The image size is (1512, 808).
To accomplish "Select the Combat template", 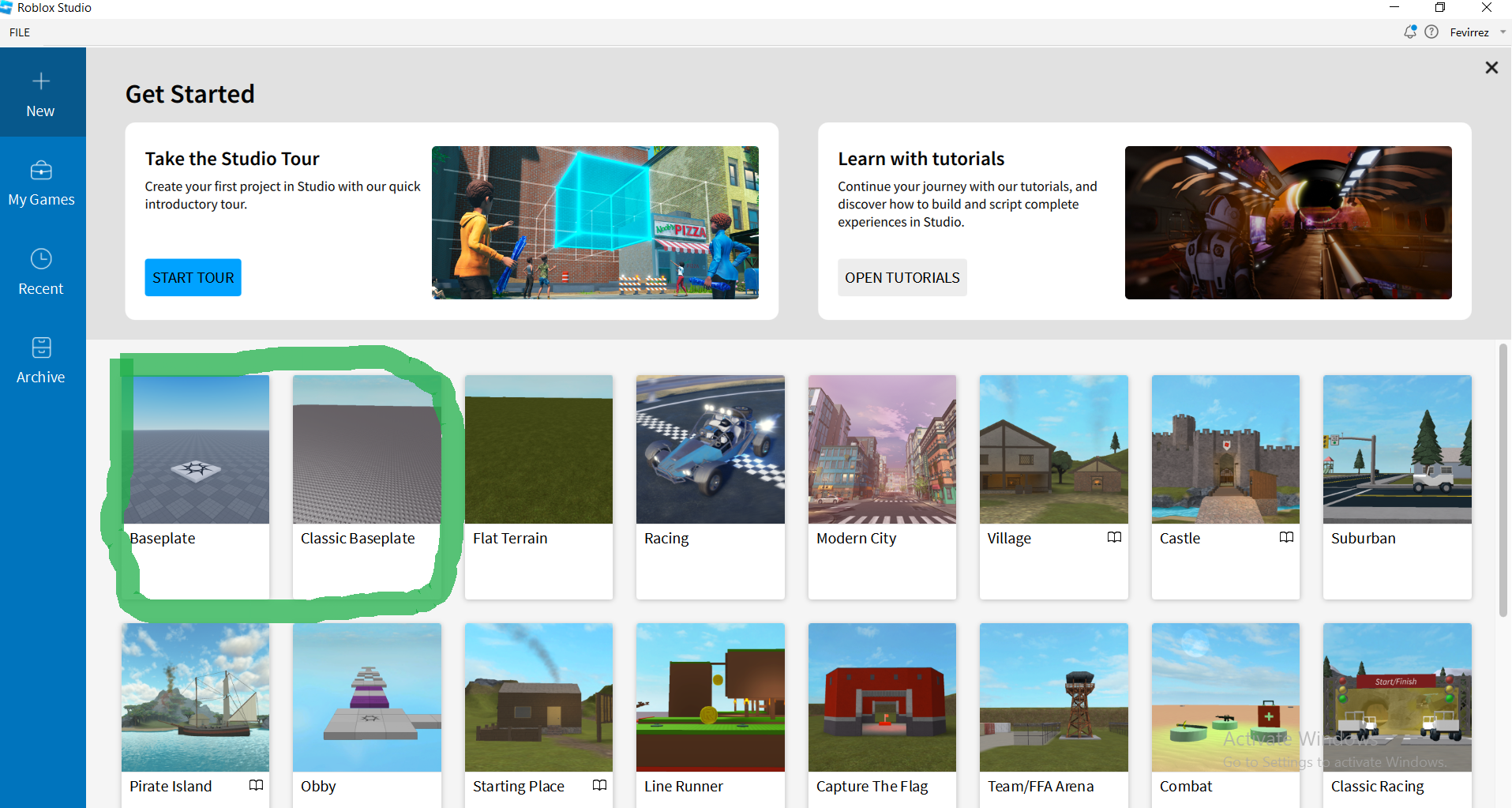I will (x=1226, y=715).
